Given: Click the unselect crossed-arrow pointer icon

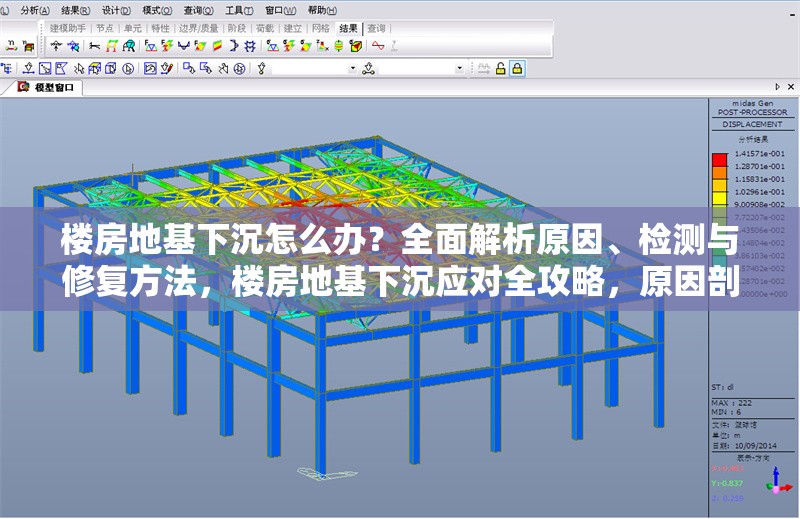Looking at the screenshot, I should tap(223, 68).
